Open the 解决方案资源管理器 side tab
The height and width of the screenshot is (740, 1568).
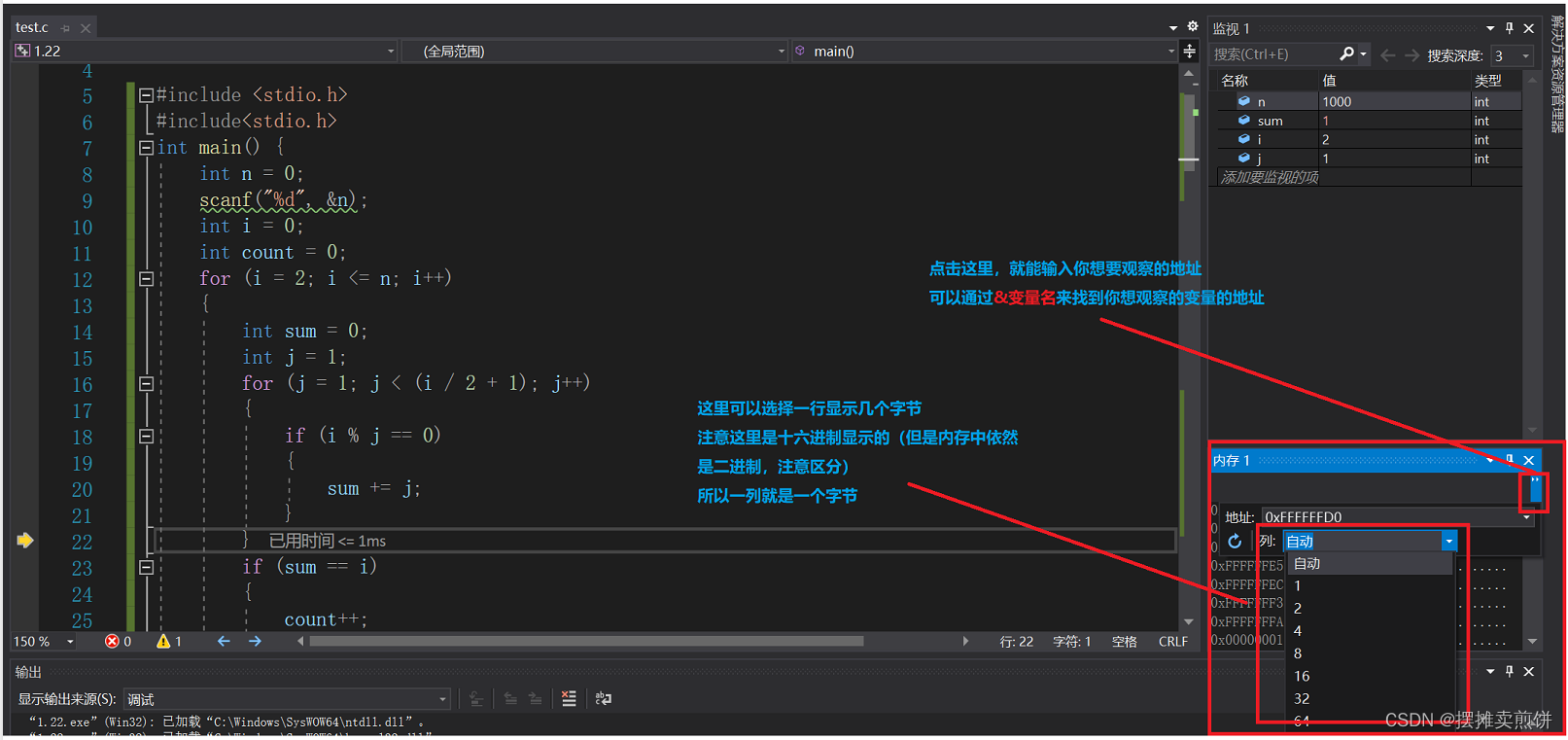point(1557,76)
